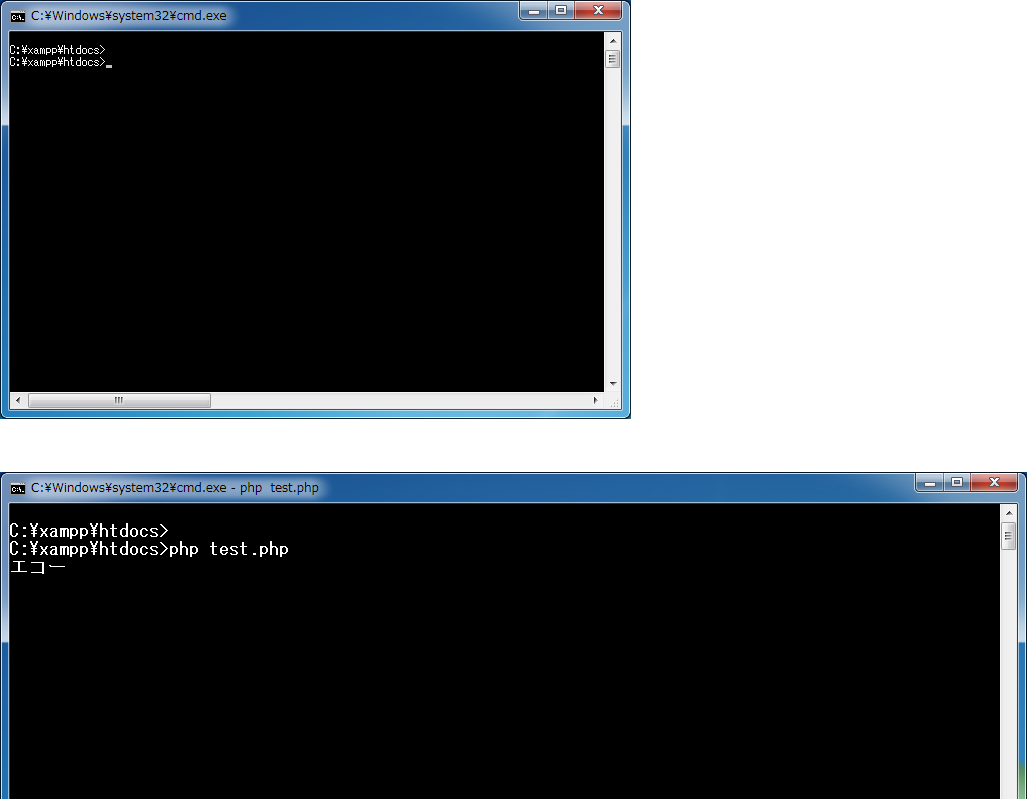Screen dimensions: 1027x799
Task: Click the right arrow of the upper window's horizontal scrollbar
Action: pyautogui.click(x=595, y=400)
